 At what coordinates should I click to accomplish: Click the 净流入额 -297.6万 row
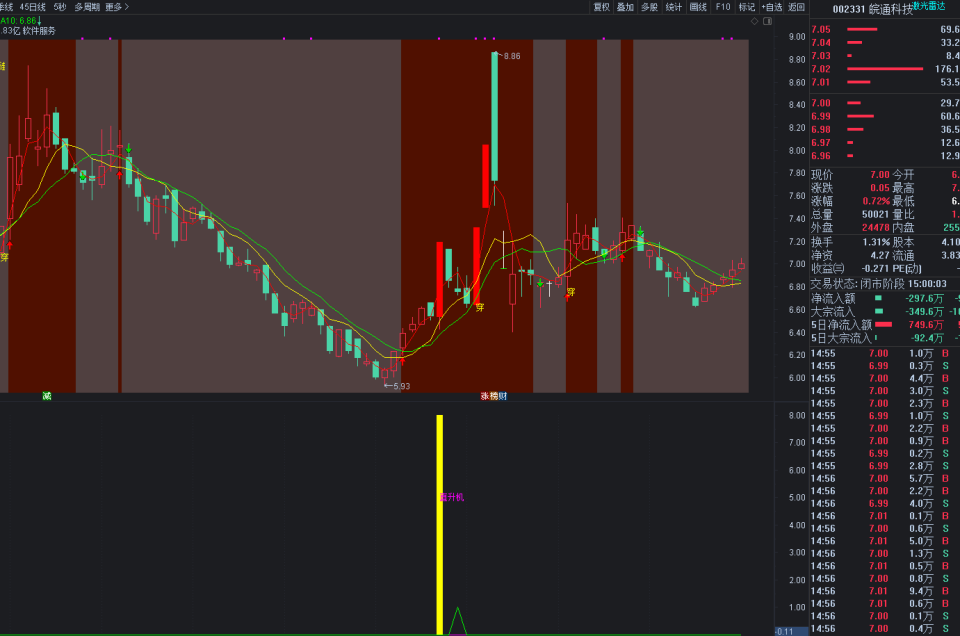[x=885, y=298]
